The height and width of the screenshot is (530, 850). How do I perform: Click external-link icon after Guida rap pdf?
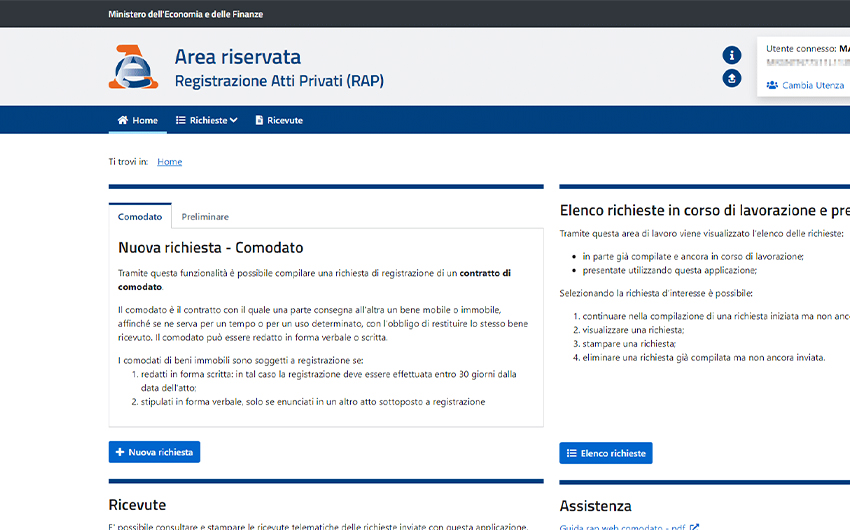695,526
